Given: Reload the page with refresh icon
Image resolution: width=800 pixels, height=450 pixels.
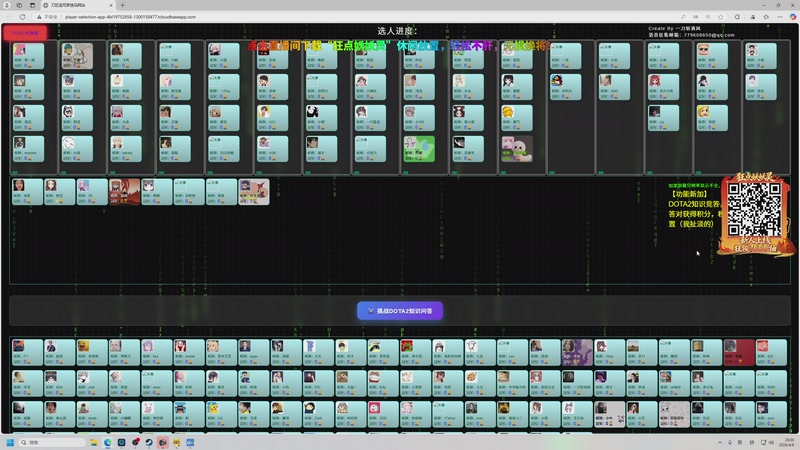Looking at the screenshot, I should pos(22,17).
